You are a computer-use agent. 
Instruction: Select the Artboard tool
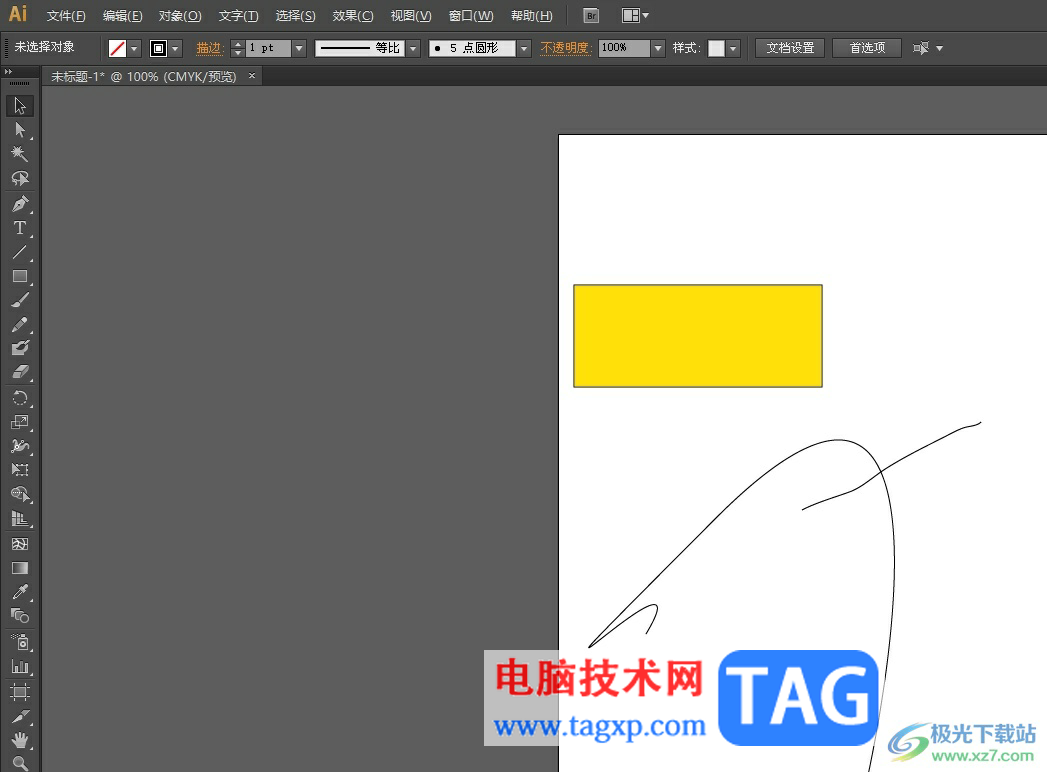[x=20, y=692]
